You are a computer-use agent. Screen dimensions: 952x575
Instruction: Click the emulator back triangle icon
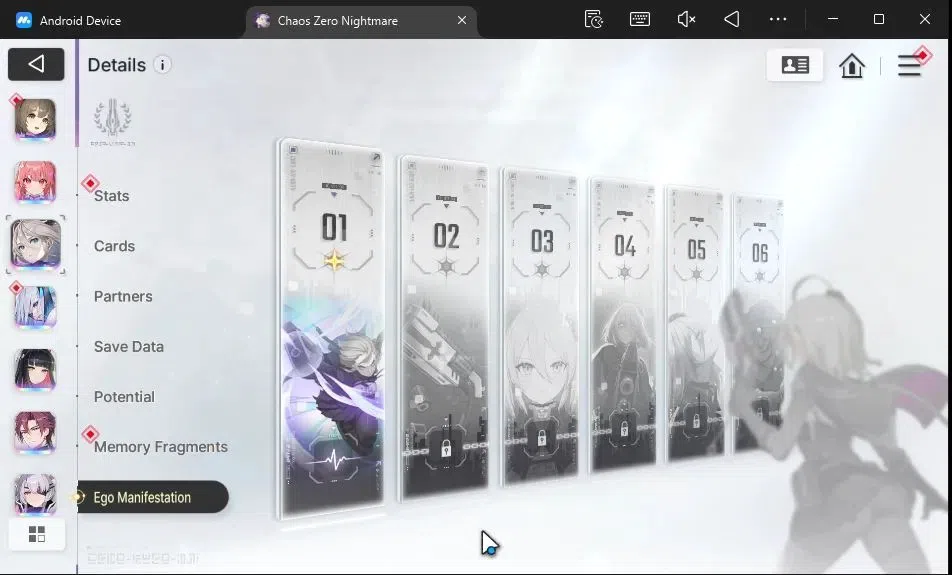click(732, 19)
